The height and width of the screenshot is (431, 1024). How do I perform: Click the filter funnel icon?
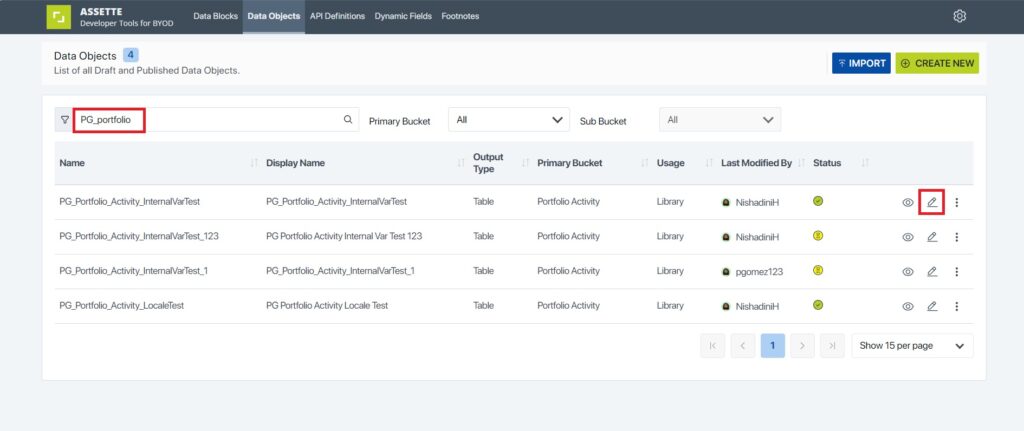tap(64, 120)
